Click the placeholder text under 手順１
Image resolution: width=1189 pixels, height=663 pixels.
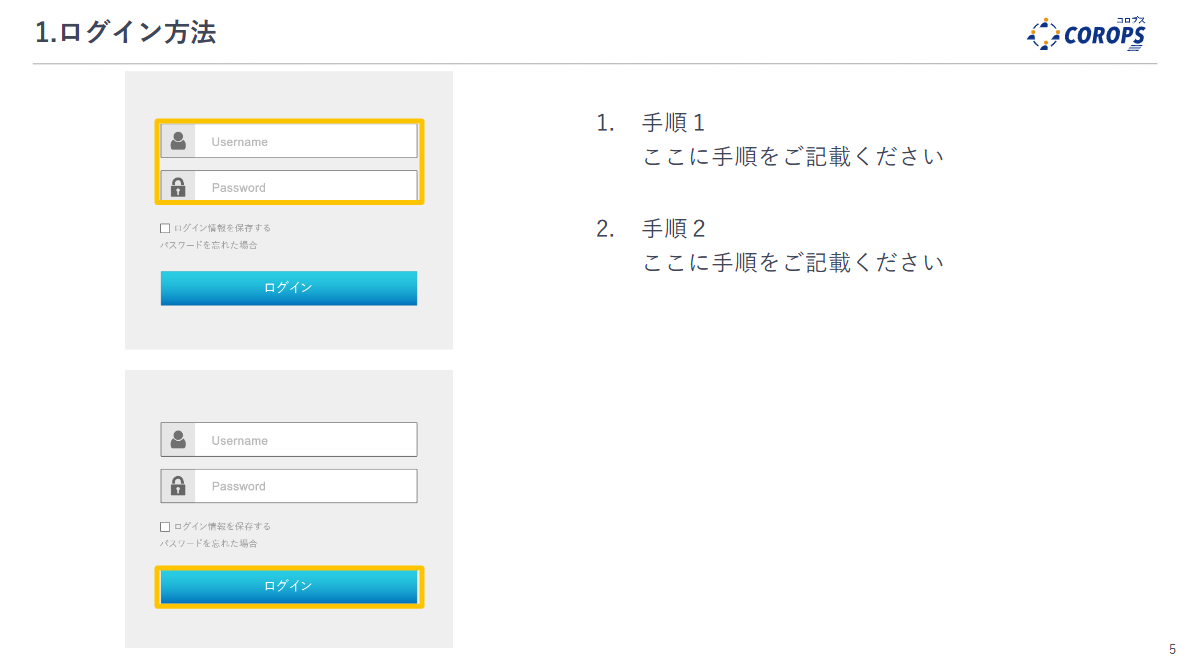pos(793,157)
